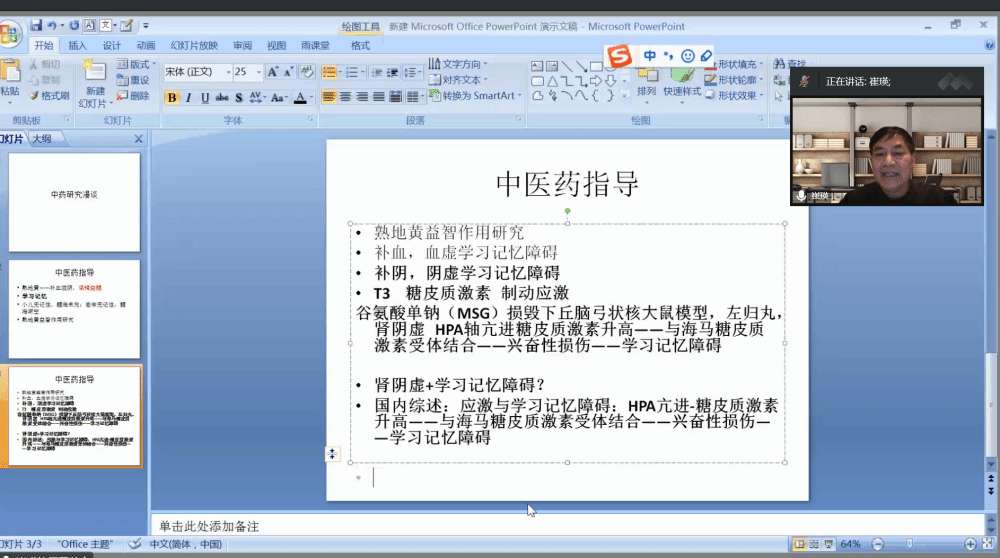Viewport: 1000px width, 558px height.
Task: Click the 形状轮廓 shape outline button
Action: [735, 80]
